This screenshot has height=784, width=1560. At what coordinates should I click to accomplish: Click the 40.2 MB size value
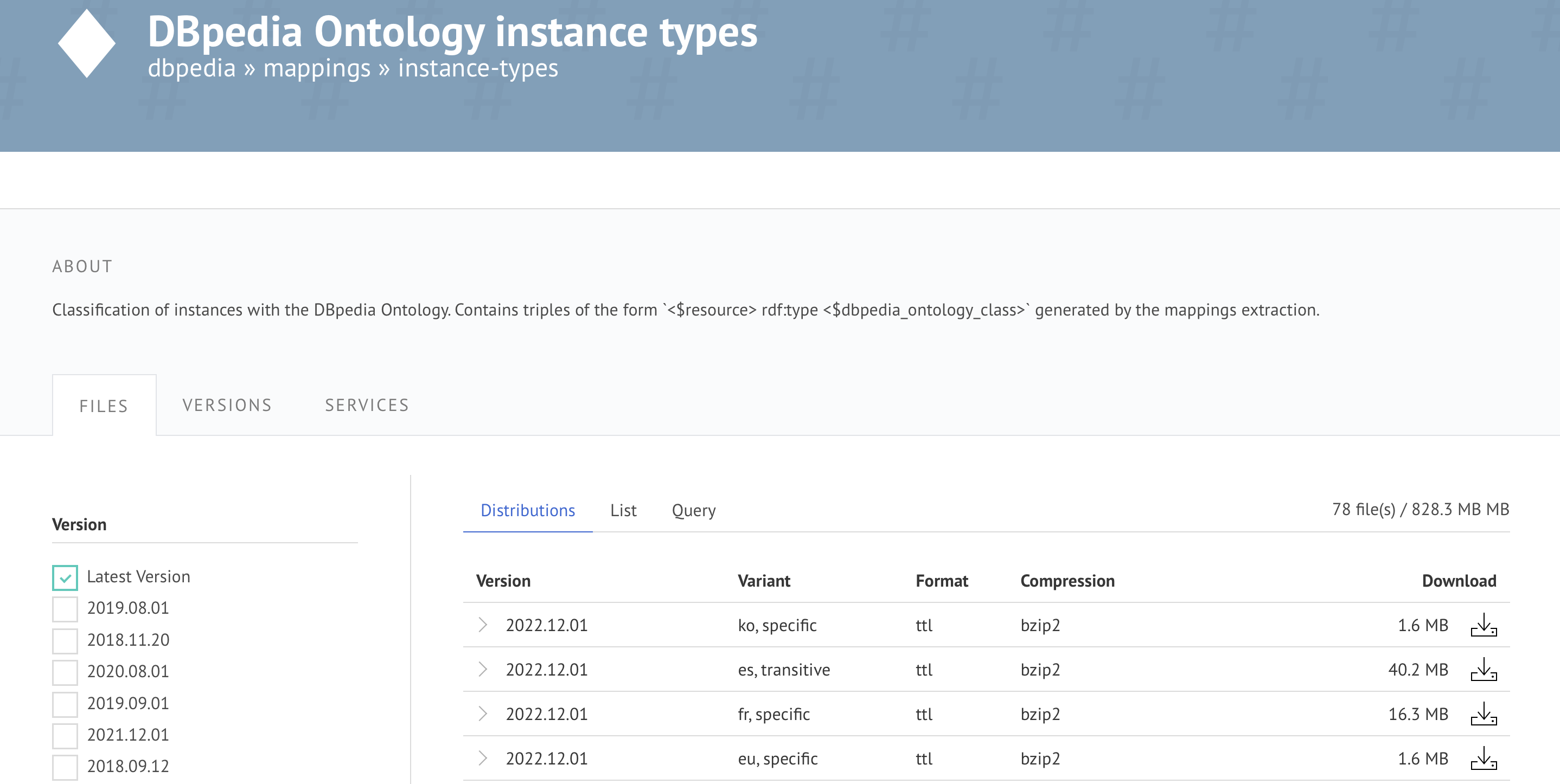click(x=1418, y=670)
